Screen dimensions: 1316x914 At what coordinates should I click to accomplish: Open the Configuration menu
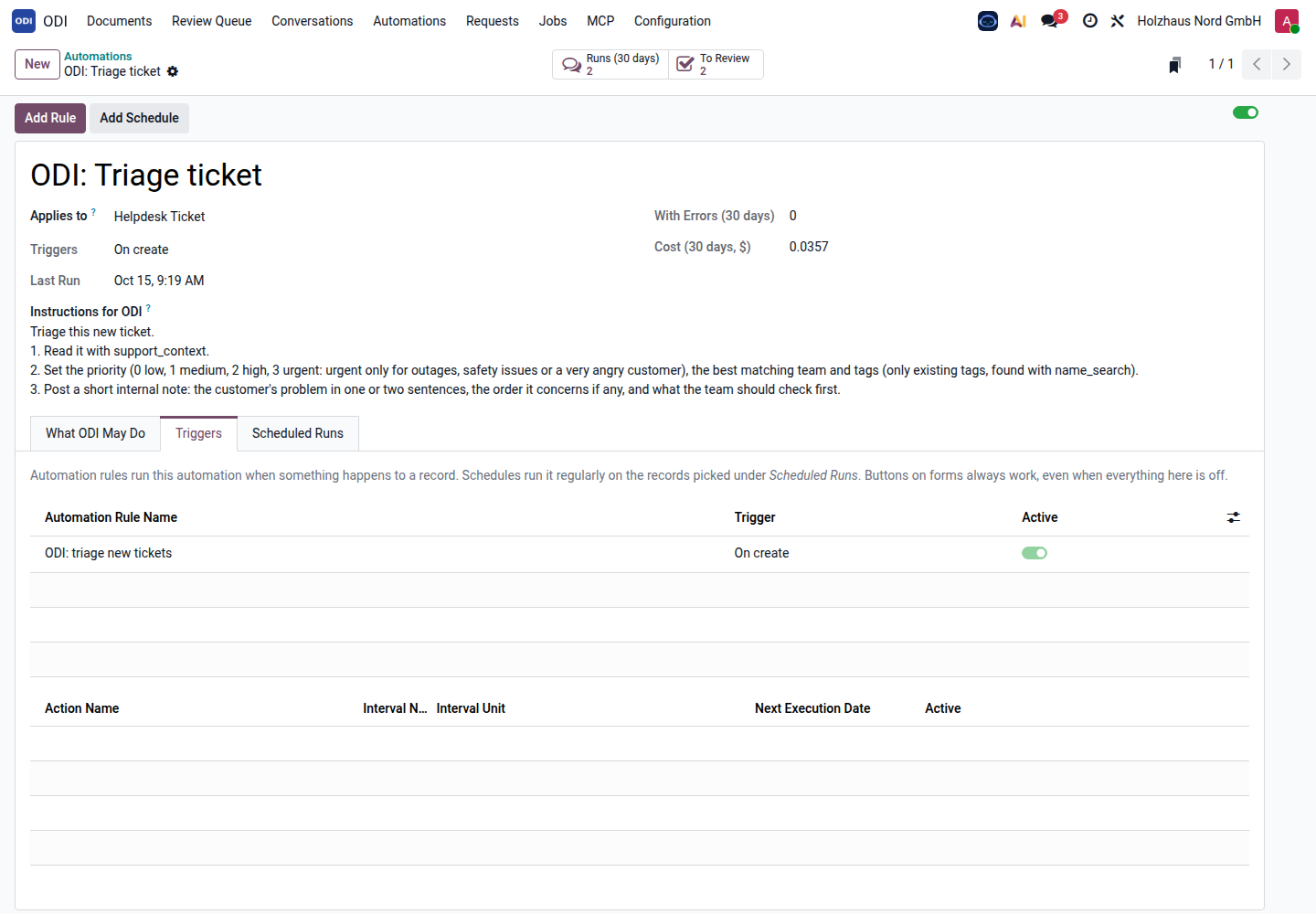[x=673, y=21]
